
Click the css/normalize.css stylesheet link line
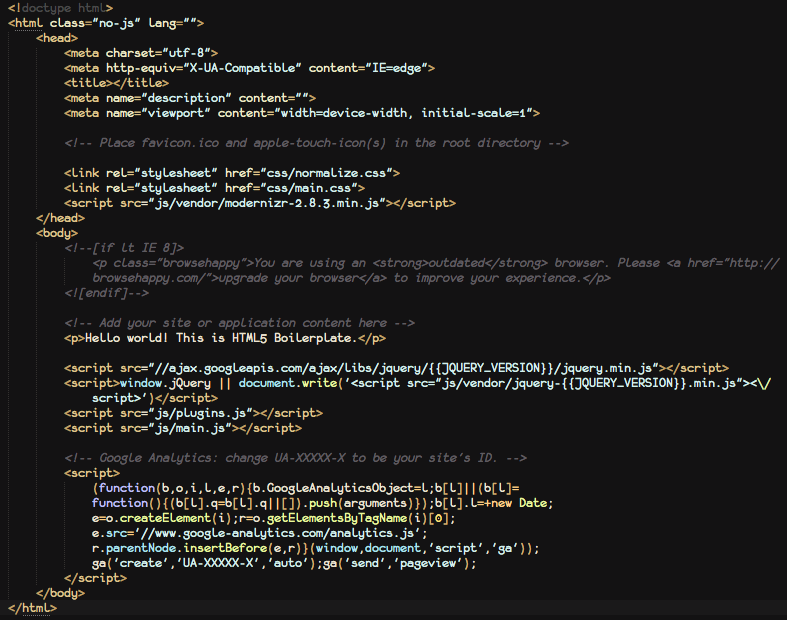click(232, 173)
